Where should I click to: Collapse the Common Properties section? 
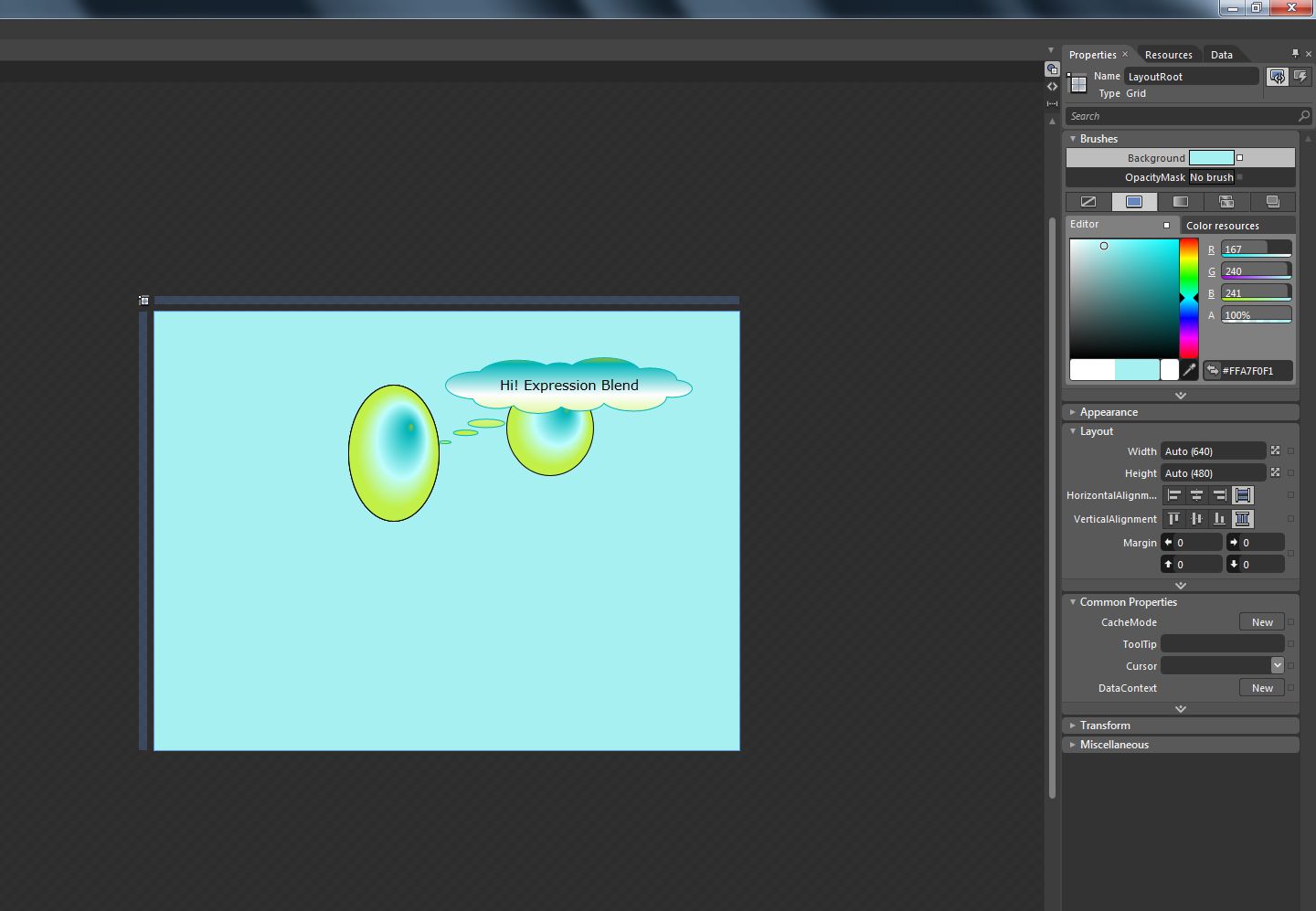pyautogui.click(x=1073, y=602)
